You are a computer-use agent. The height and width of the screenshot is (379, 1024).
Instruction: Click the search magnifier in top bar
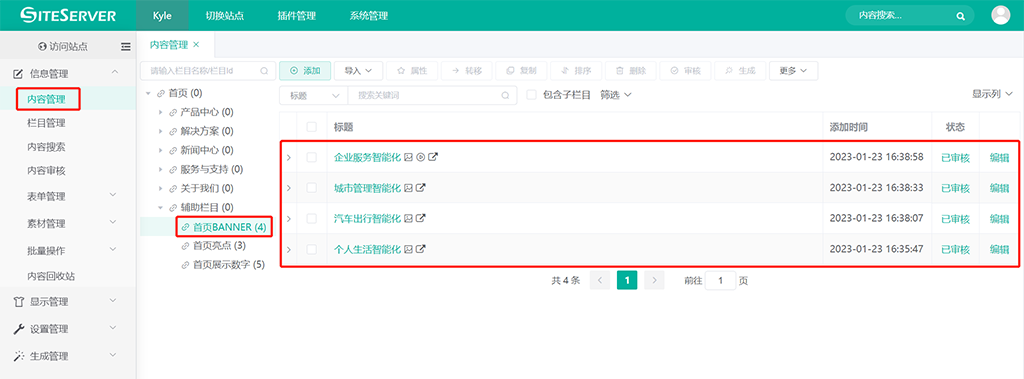(960, 16)
